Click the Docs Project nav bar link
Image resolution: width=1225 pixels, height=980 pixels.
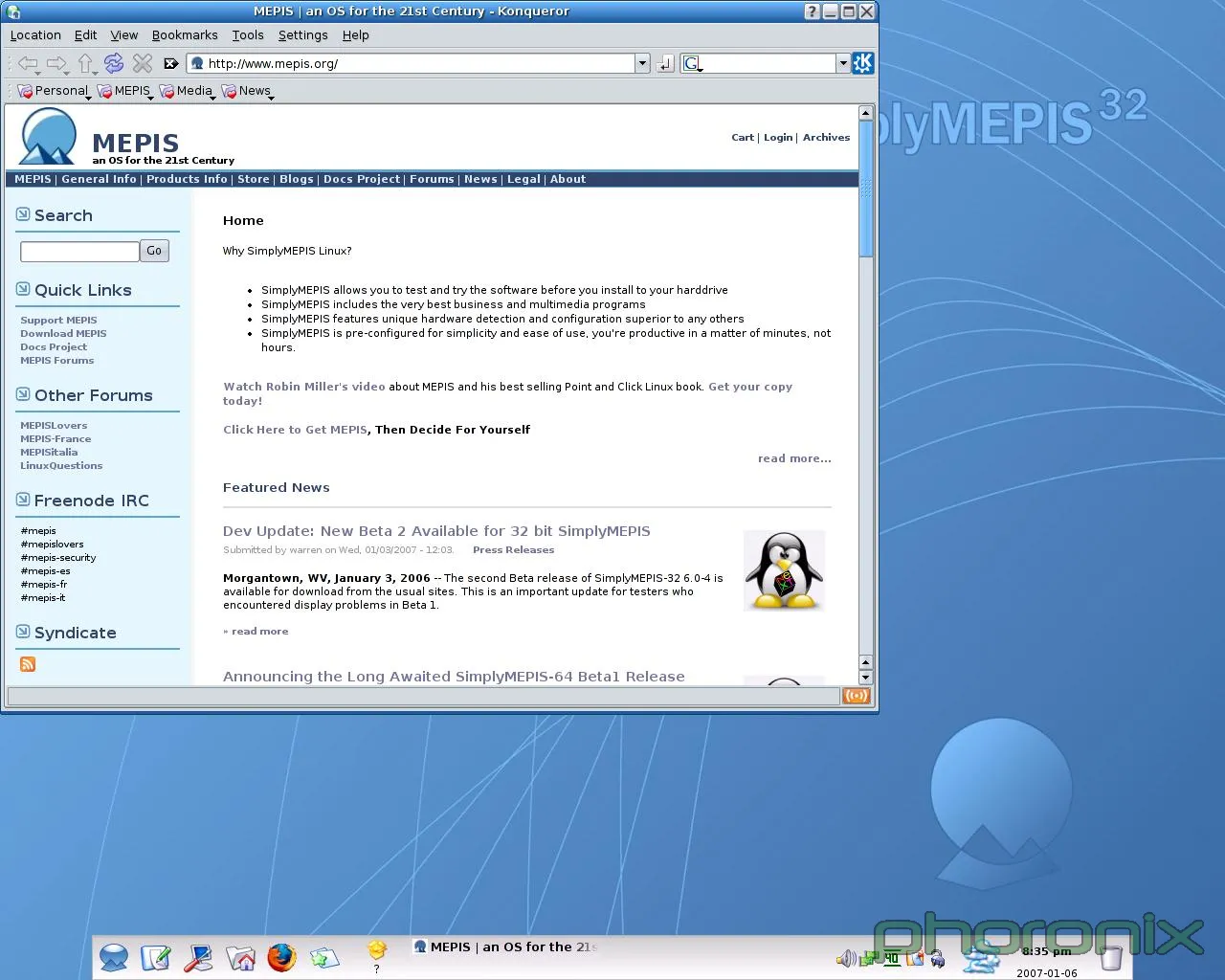pyautogui.click(x=362, y=179)
